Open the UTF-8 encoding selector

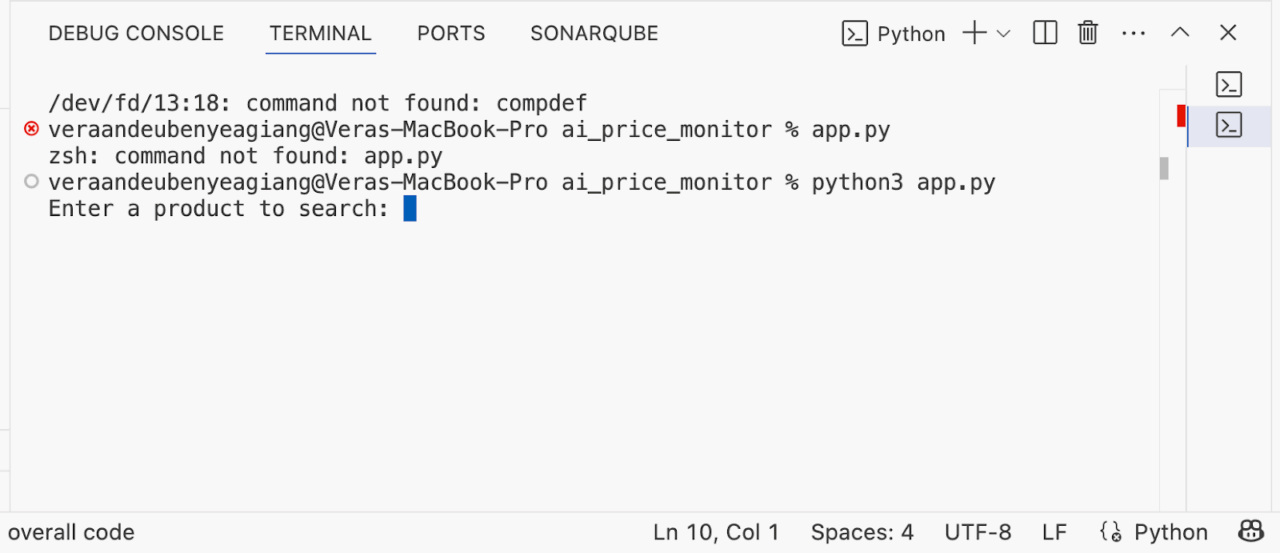tap(977, 532)
